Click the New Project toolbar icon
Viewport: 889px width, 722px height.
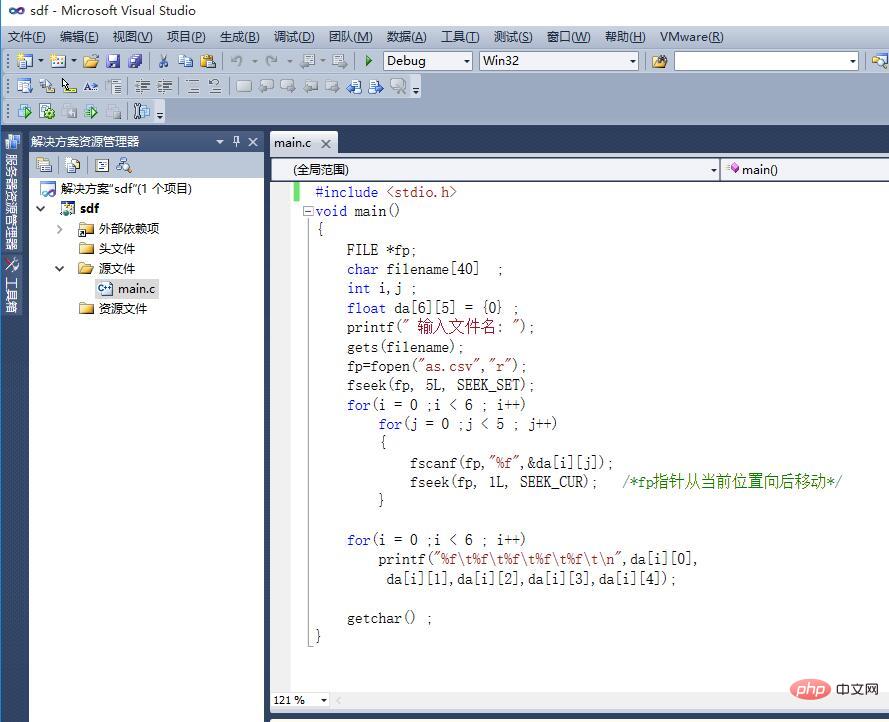coord(24,61)
